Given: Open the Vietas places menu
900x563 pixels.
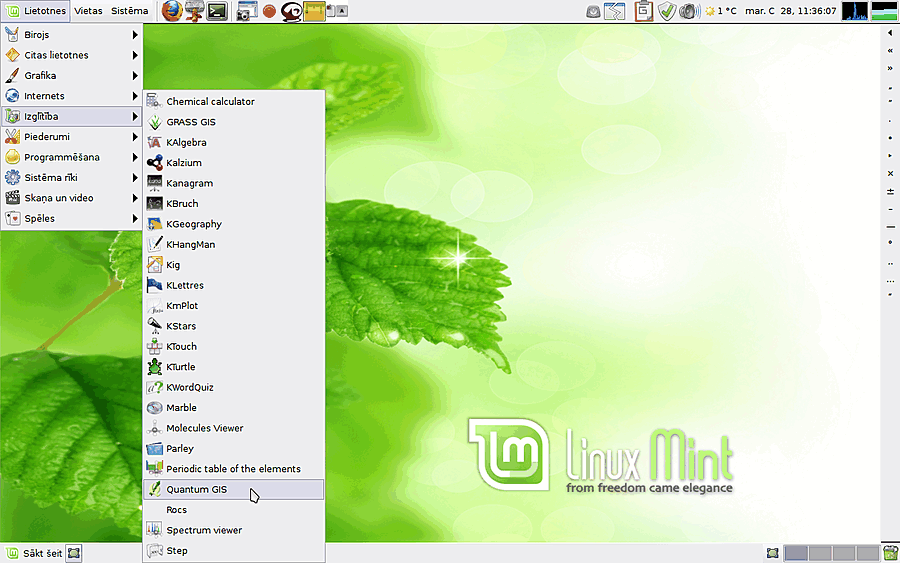Looking at the screenshot, I should (88, 11).
